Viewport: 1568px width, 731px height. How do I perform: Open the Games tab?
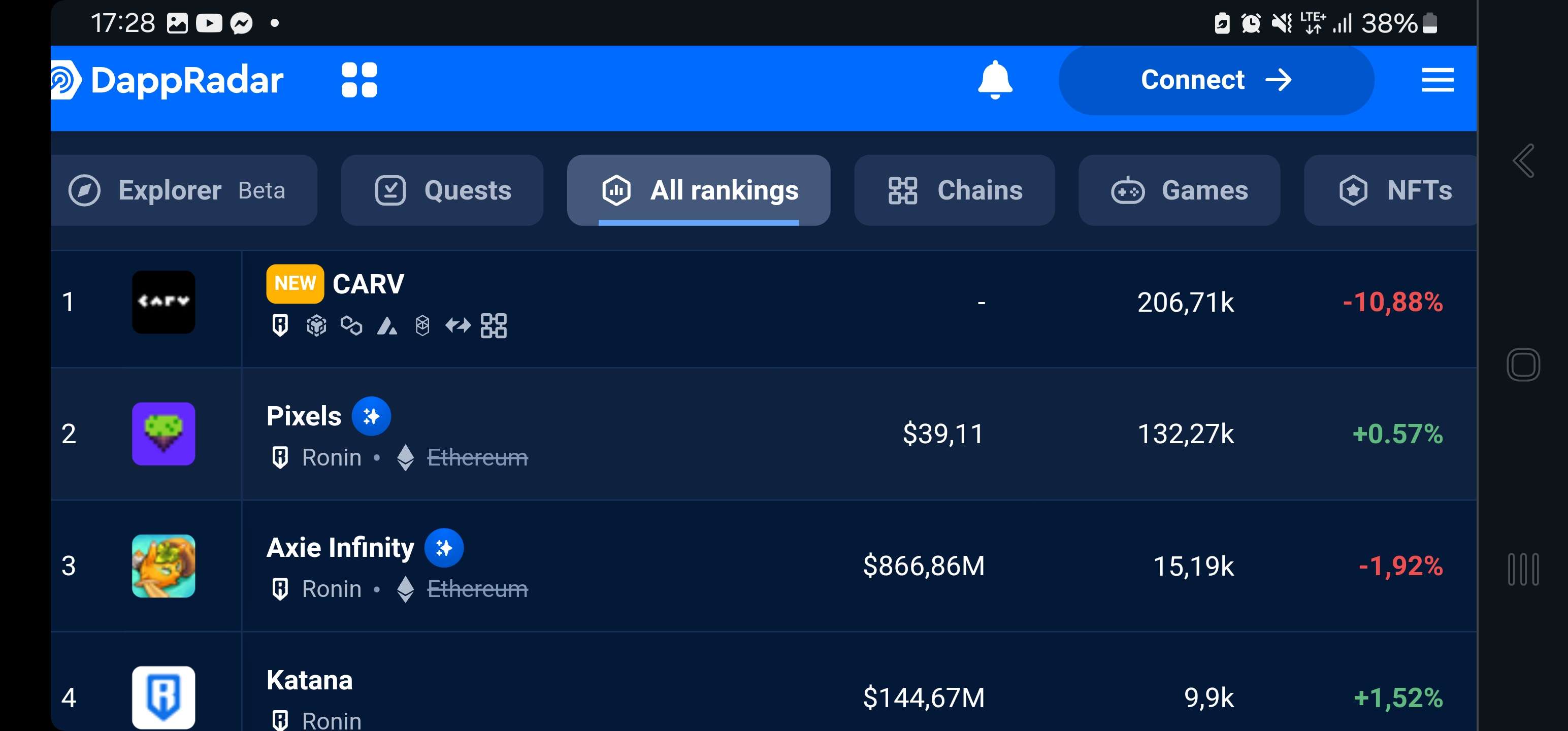pyautogui.click(x=1179, y=190)
